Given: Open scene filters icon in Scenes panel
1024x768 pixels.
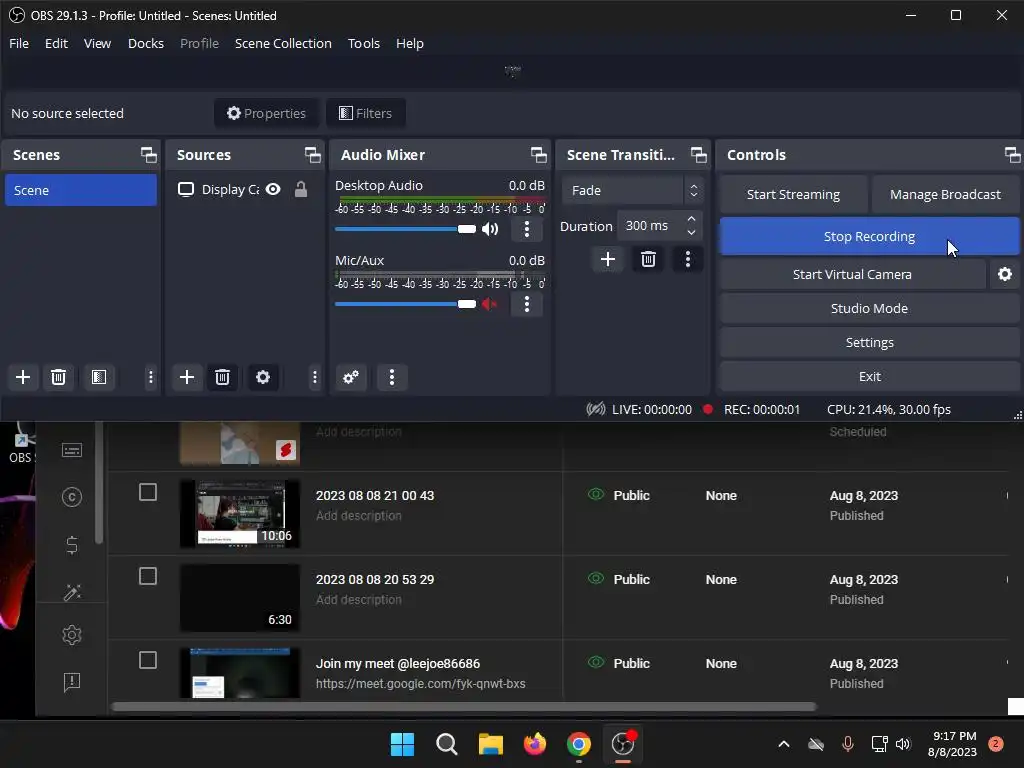Looking at the screenshot, I should pyautogui.click(x=99, y=377).
